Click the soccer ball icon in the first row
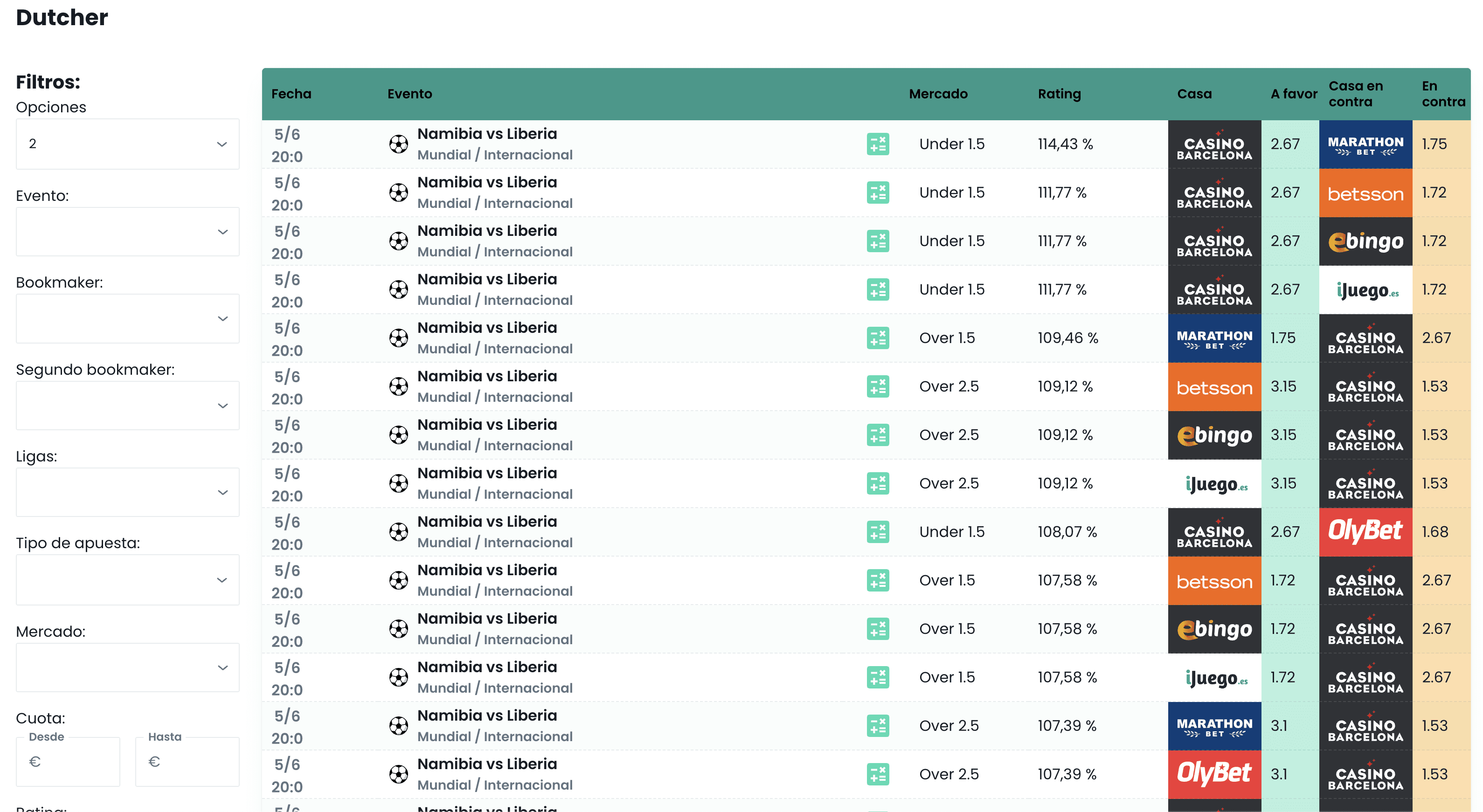Screen dimensions: 1483x812 [x=398, y=144]
